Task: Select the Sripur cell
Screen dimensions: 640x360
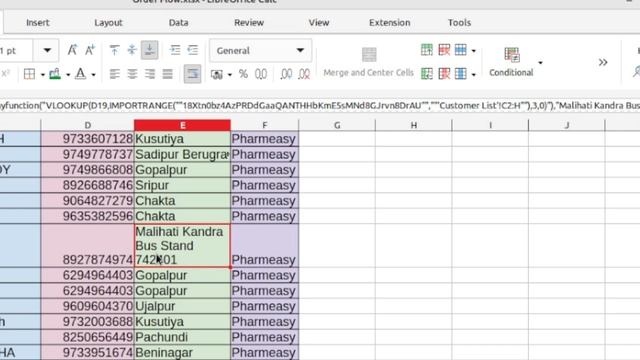Action: 182,185
